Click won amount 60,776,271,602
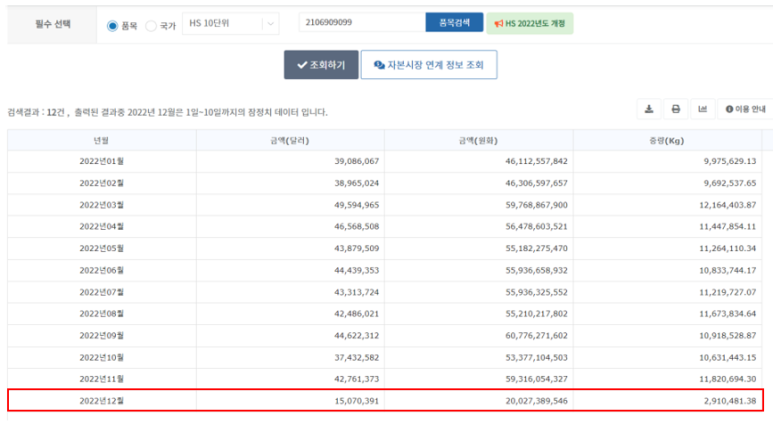 pos(536,335)
